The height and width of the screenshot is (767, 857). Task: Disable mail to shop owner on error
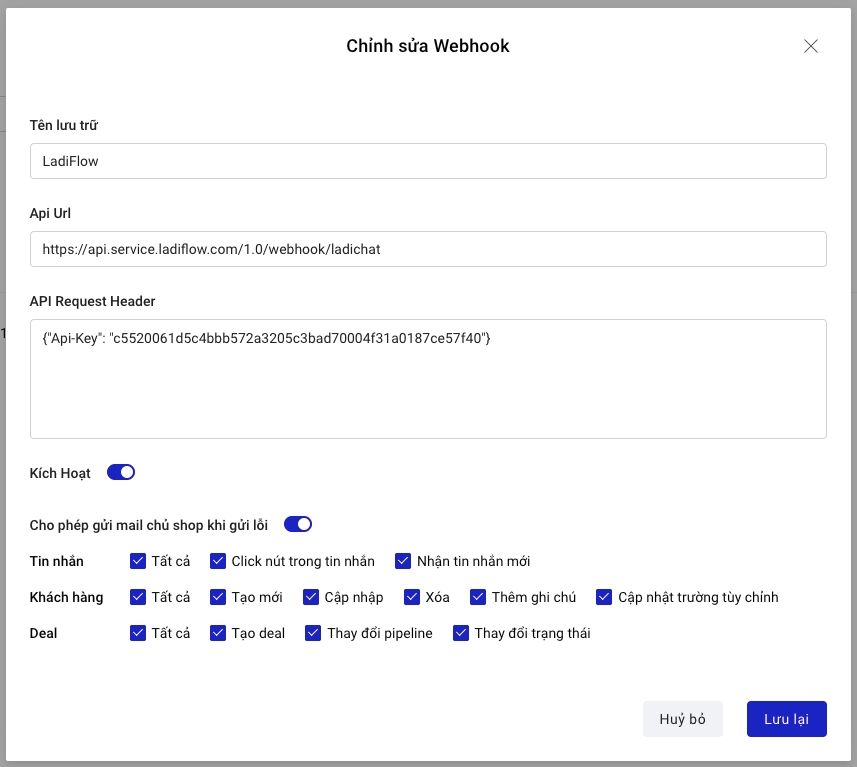point(298,524)
